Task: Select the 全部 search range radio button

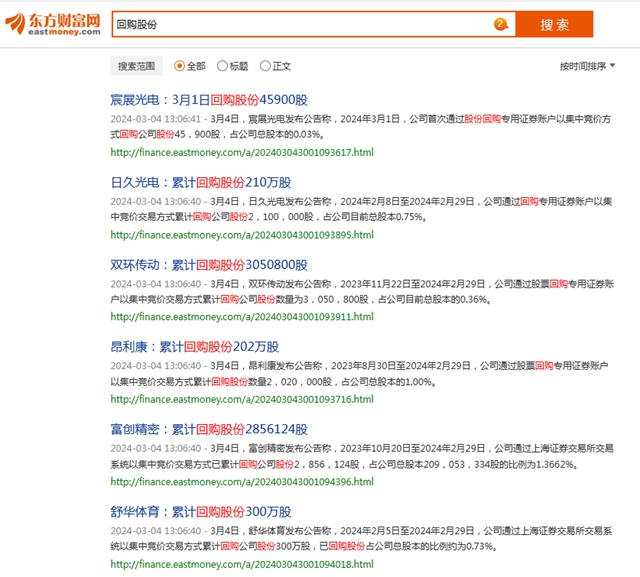Action: [179, 66]
